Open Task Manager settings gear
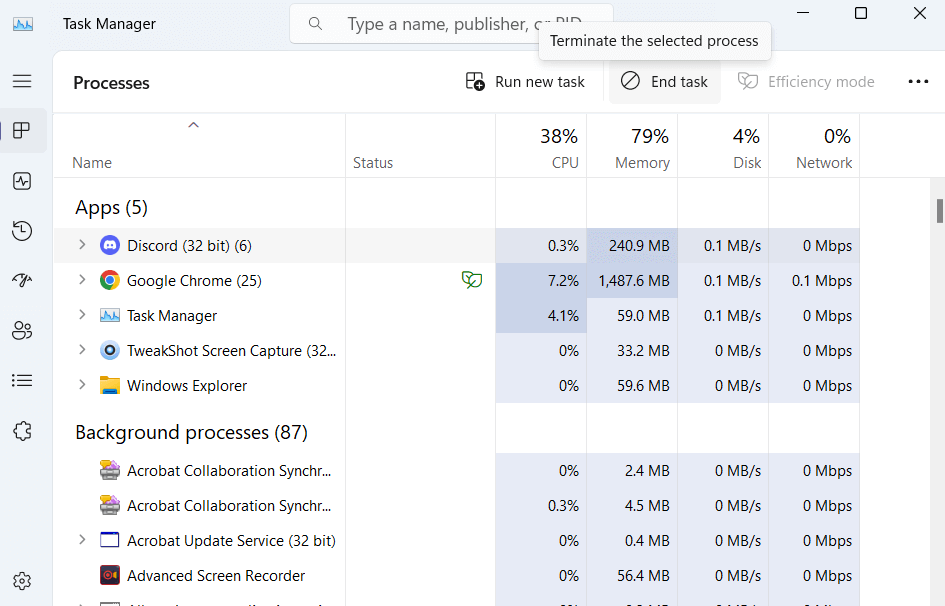The image size is (945, 606). pos(22,581)
